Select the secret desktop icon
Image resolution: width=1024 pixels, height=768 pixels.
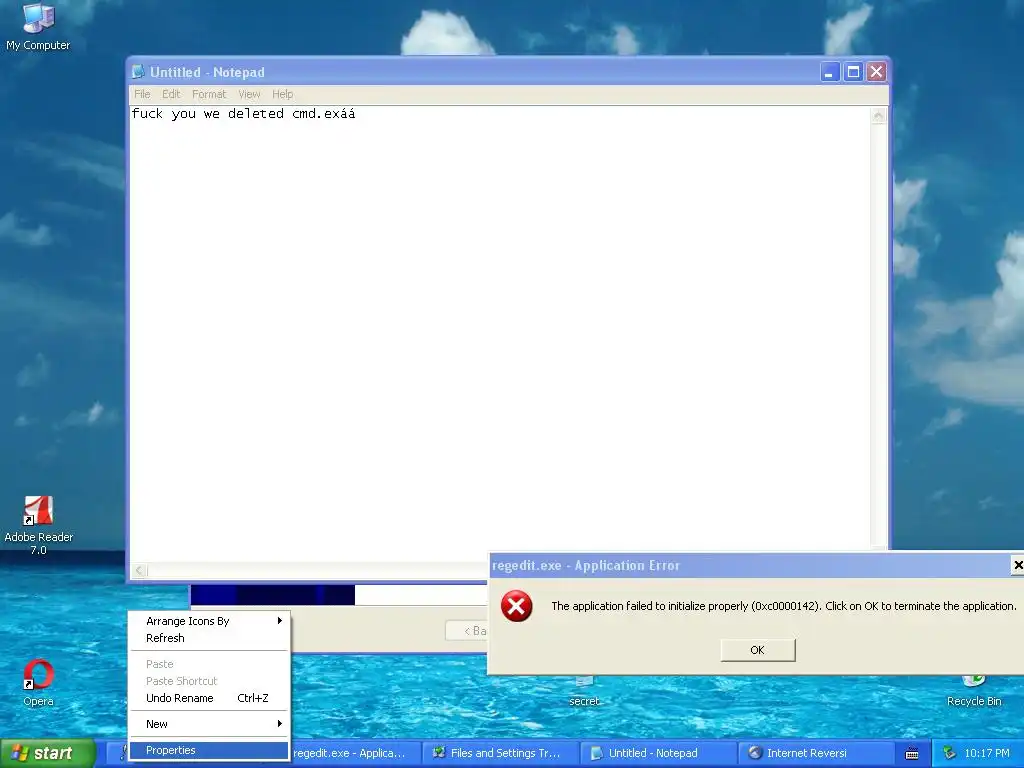point(584,692)
